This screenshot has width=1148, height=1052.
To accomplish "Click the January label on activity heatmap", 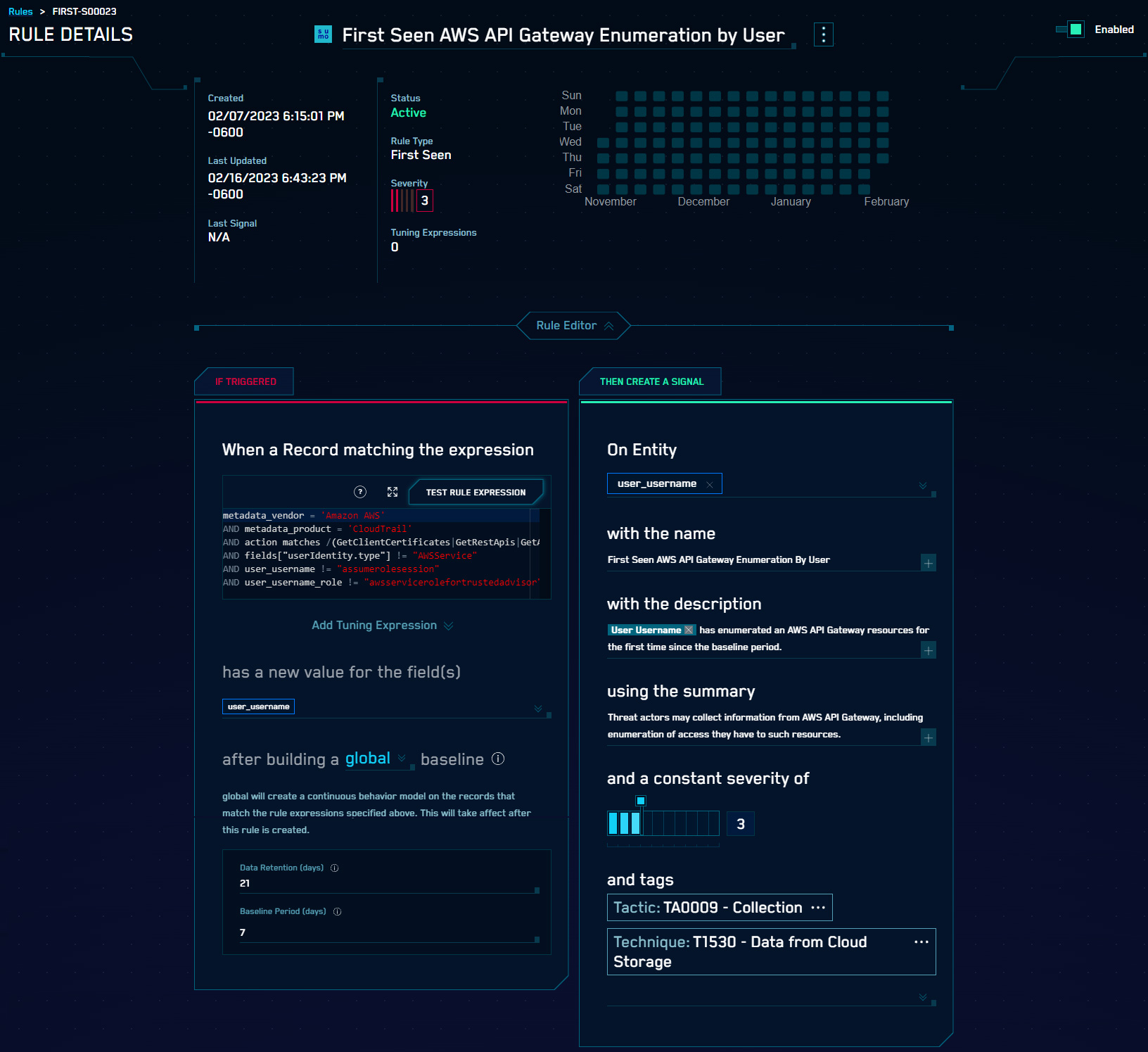I will pos(791,202).
